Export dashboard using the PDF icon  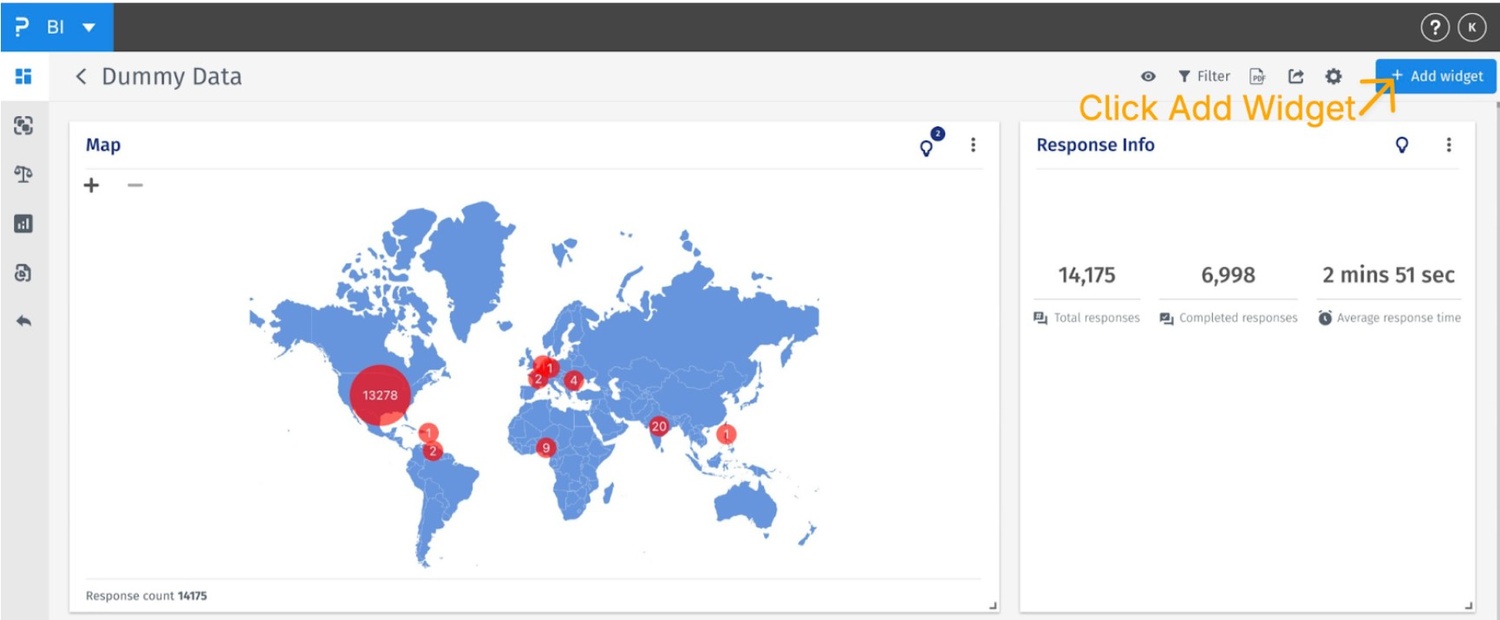pos(1258,76)
